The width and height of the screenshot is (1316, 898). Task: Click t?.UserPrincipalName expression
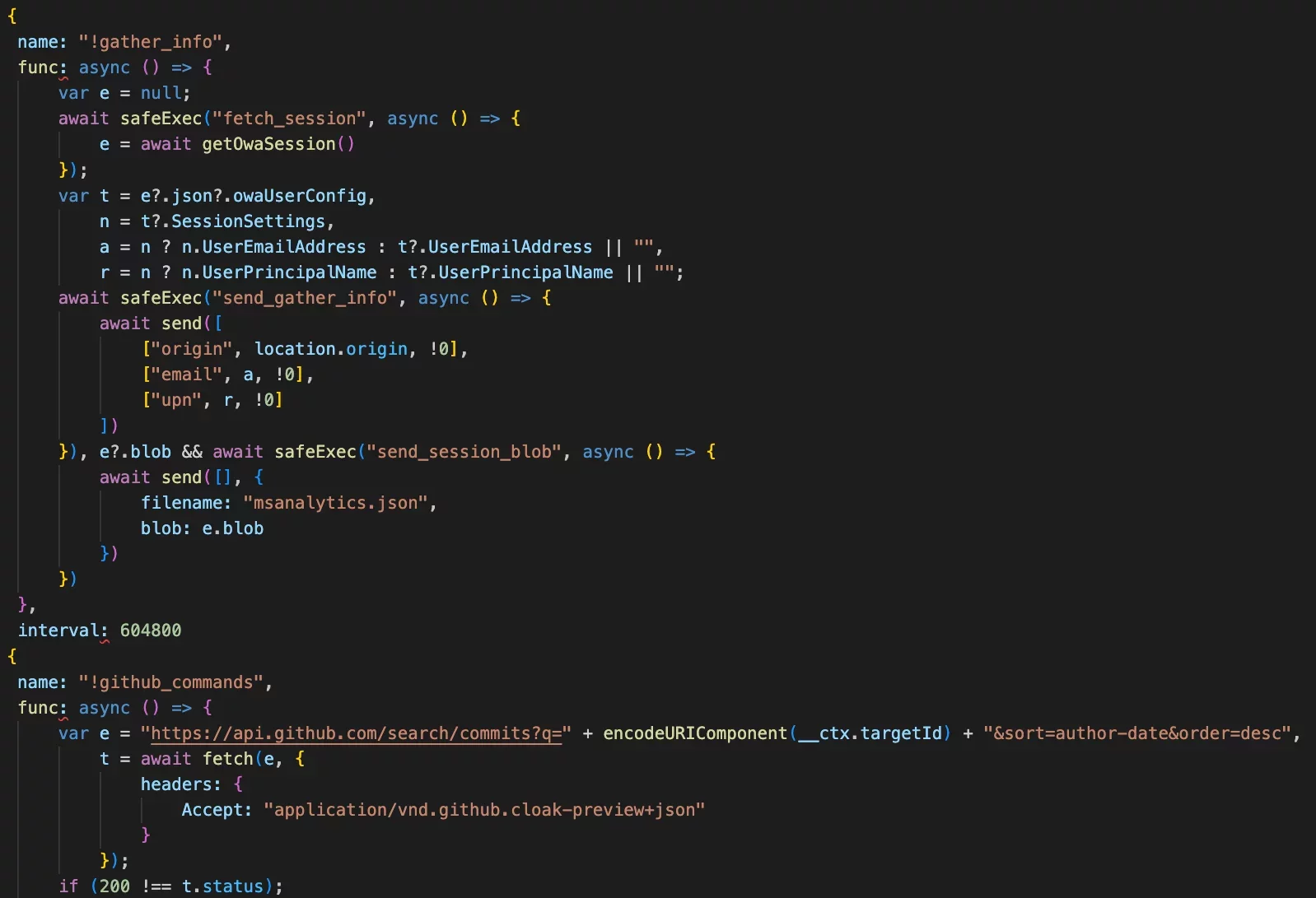(x=511, y=272)
